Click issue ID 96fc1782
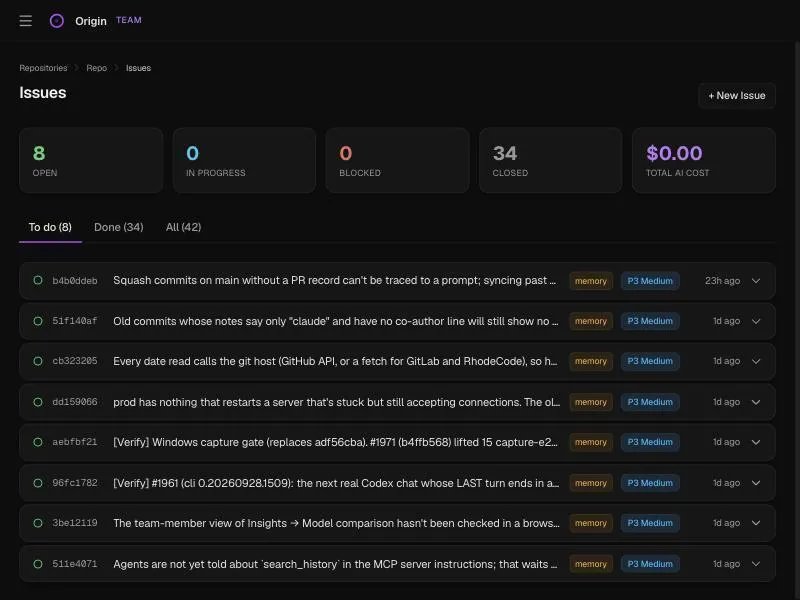Viewport: 800px width, 600px height. pyautogui.click(x=74, y=483)
